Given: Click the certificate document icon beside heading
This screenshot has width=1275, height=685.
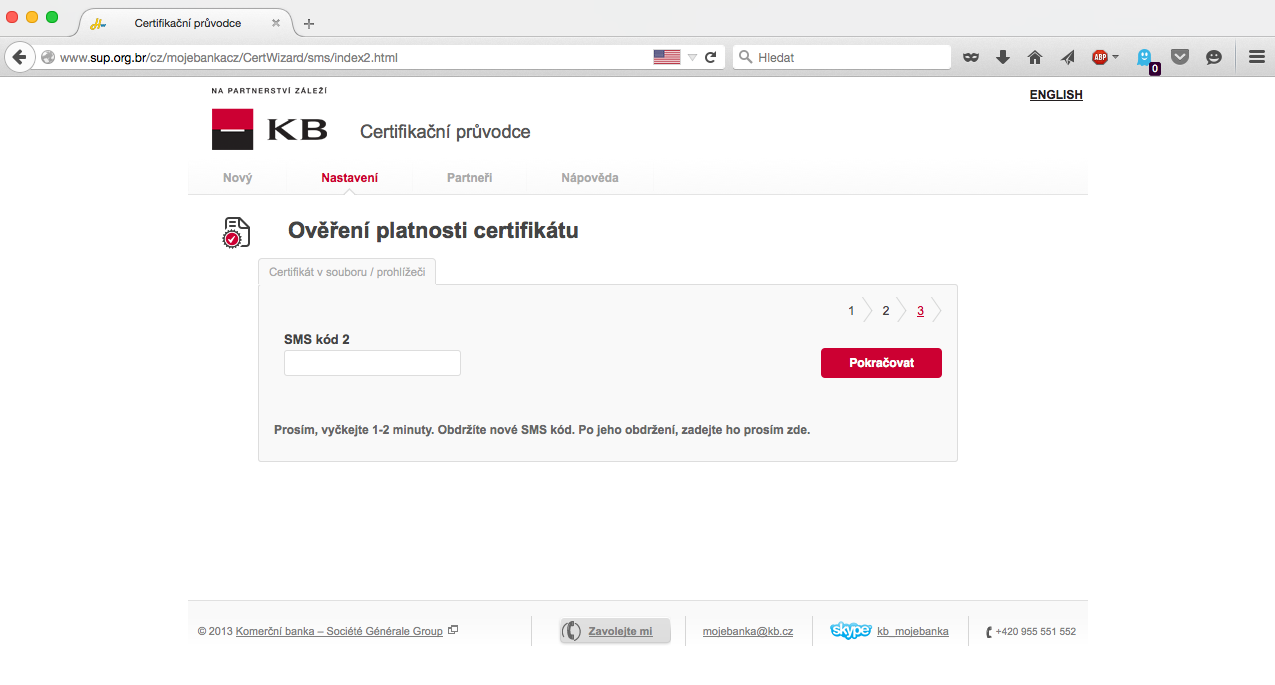Looking at the screenshot, I should click(235, 232).
